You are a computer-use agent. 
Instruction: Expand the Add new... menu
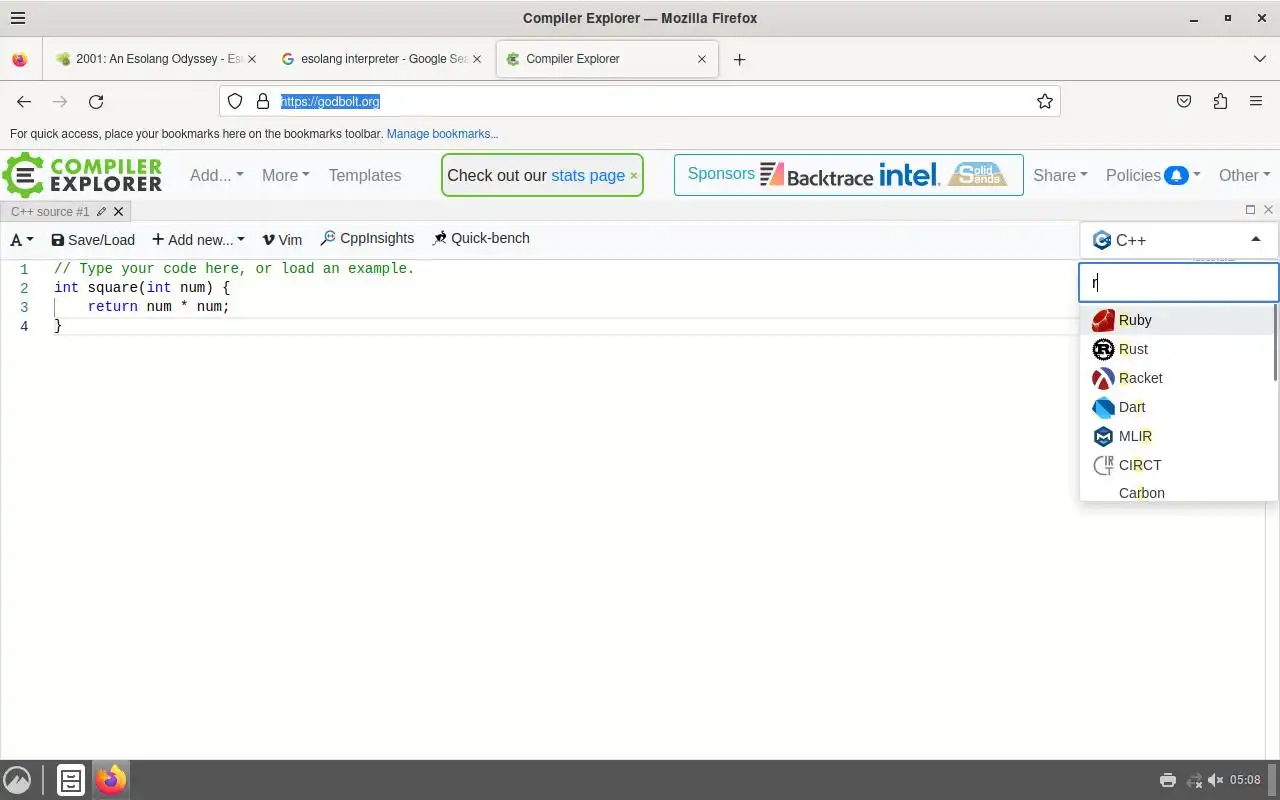198,240
